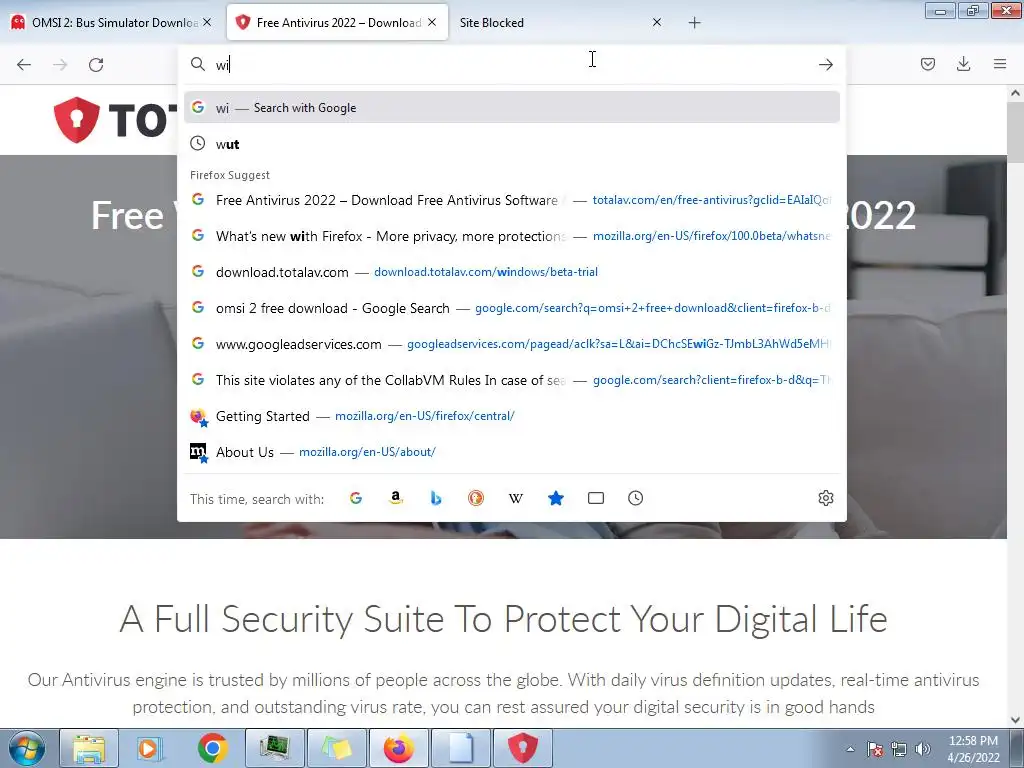Screen dimensions: 1024x768
Task: Open the Windows Start menu orb
Action: tap(27, 748)
